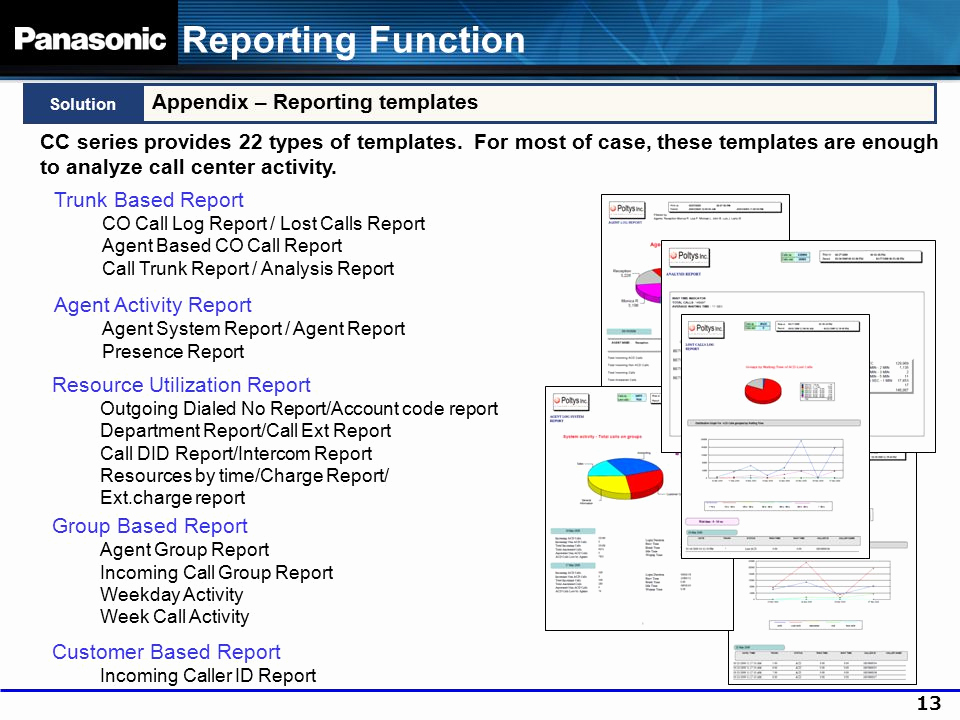Click the Poltys Inc logo on the Lost Calls Log page
Screen dimensions: 960x720
coord(705,329)
